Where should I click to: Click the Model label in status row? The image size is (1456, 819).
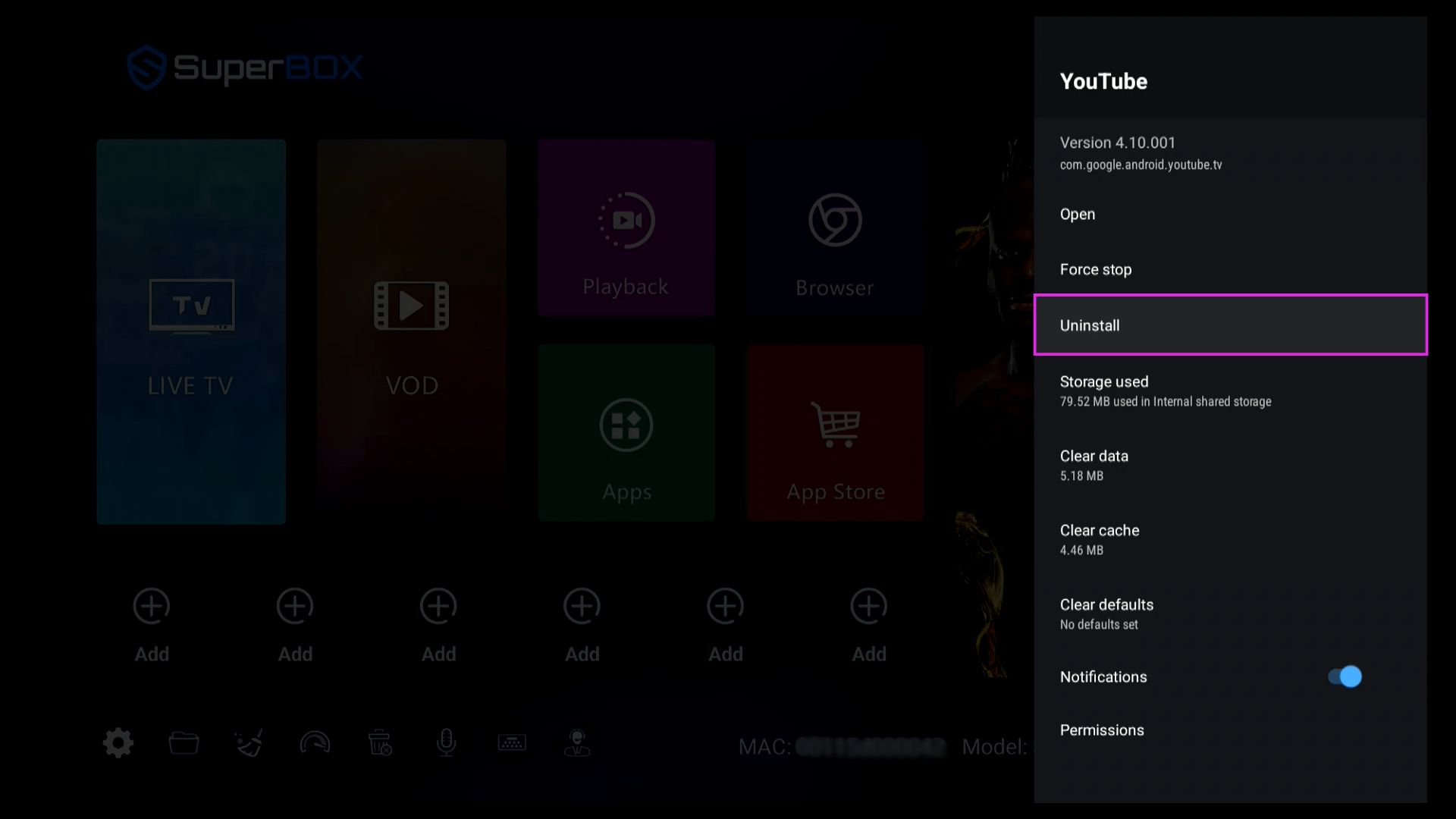pyautogui.click(x=994, y=747)
